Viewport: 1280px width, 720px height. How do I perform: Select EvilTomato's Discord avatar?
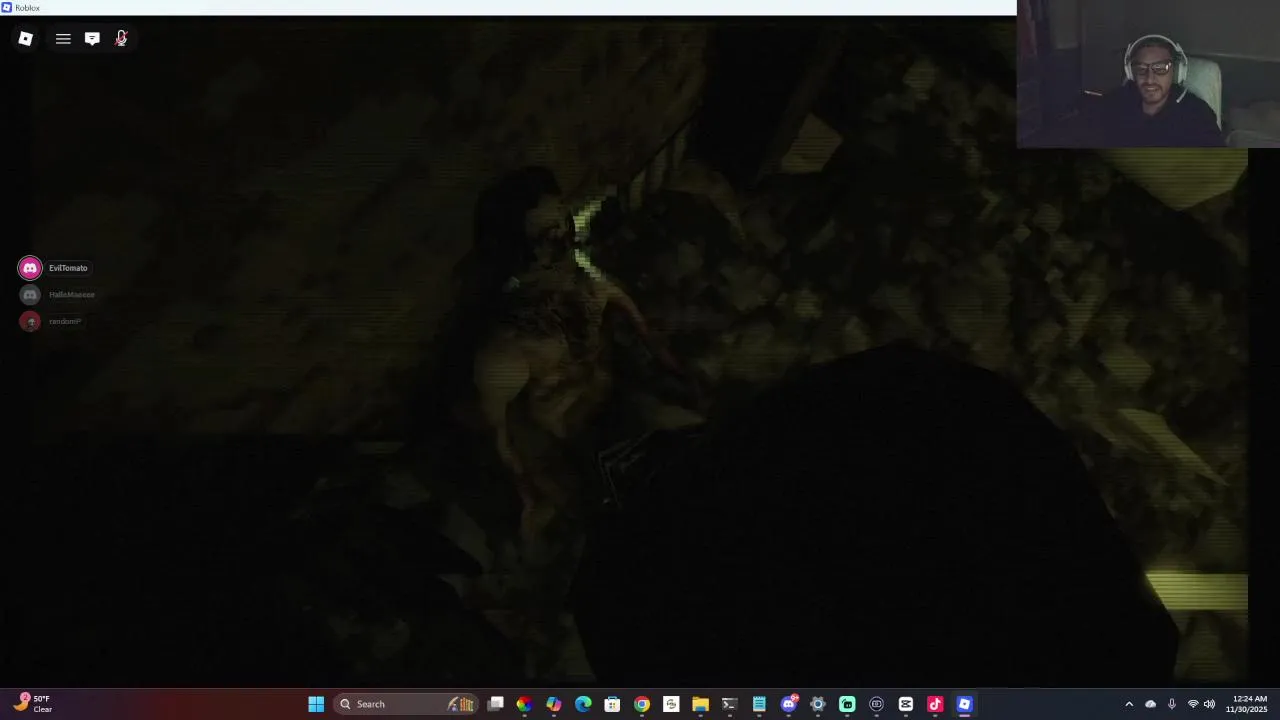[x=30, y=268]
